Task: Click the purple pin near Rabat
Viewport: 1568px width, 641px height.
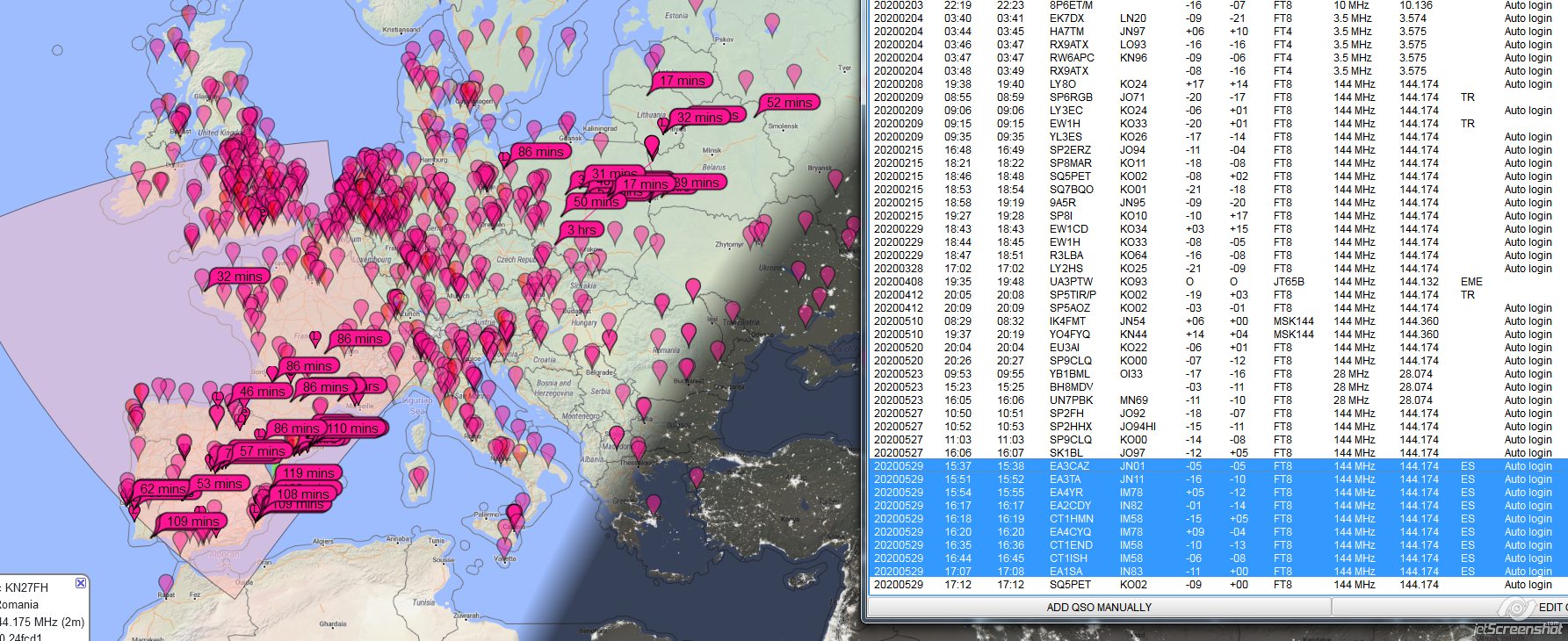Action: pos(166,583)
